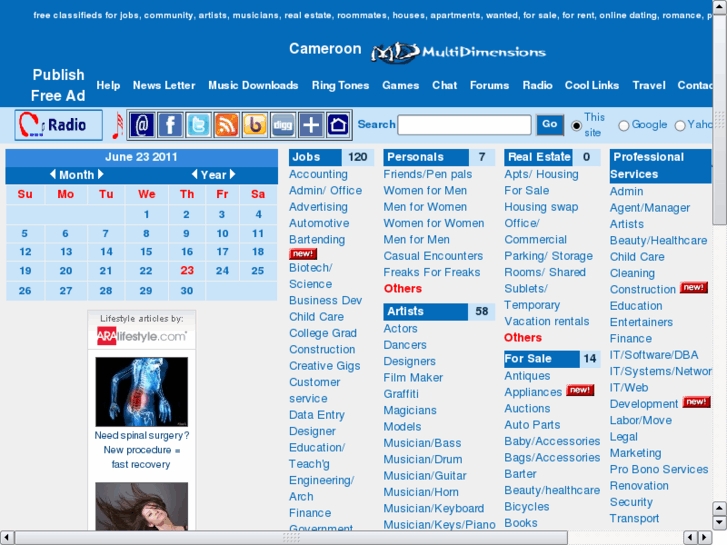727x545 pixels.
Task: Open the ARAlifestyle.com logo
Action: (x=142, y=336)
